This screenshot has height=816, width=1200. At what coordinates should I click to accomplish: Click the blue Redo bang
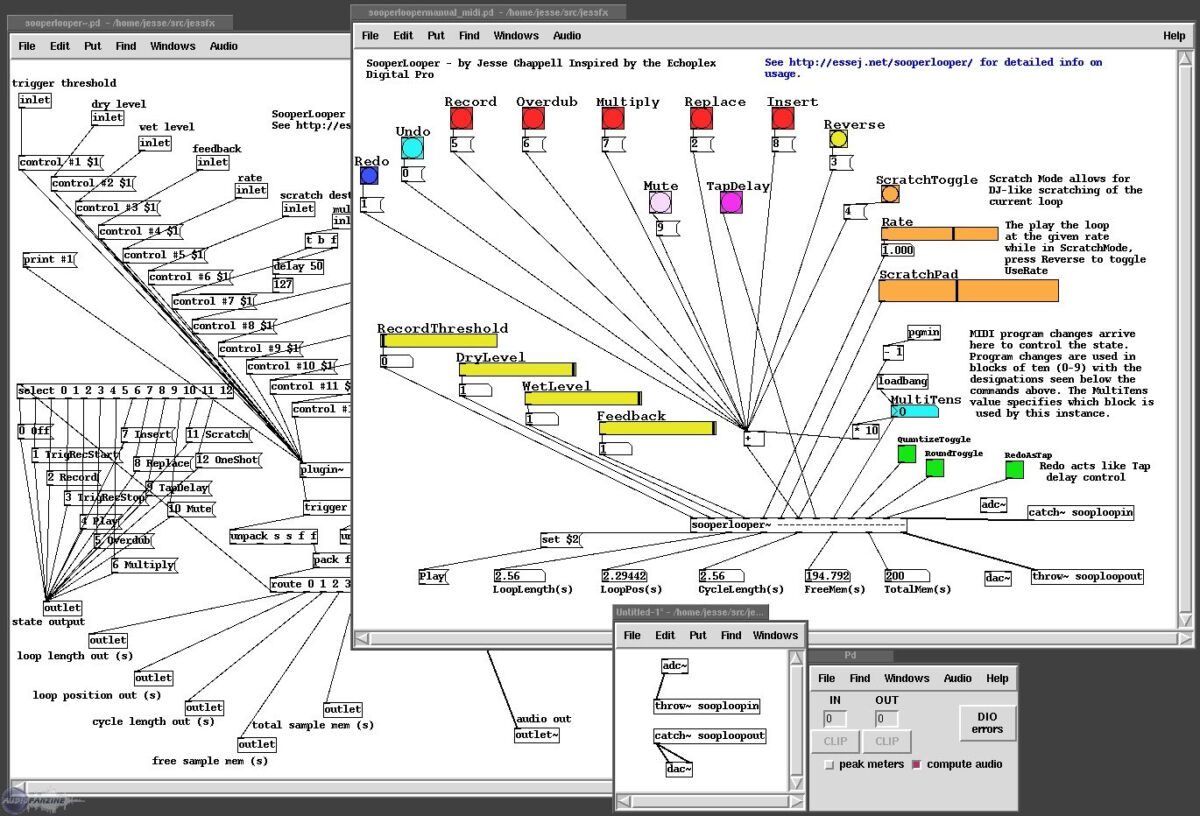[x=369, y=176]
